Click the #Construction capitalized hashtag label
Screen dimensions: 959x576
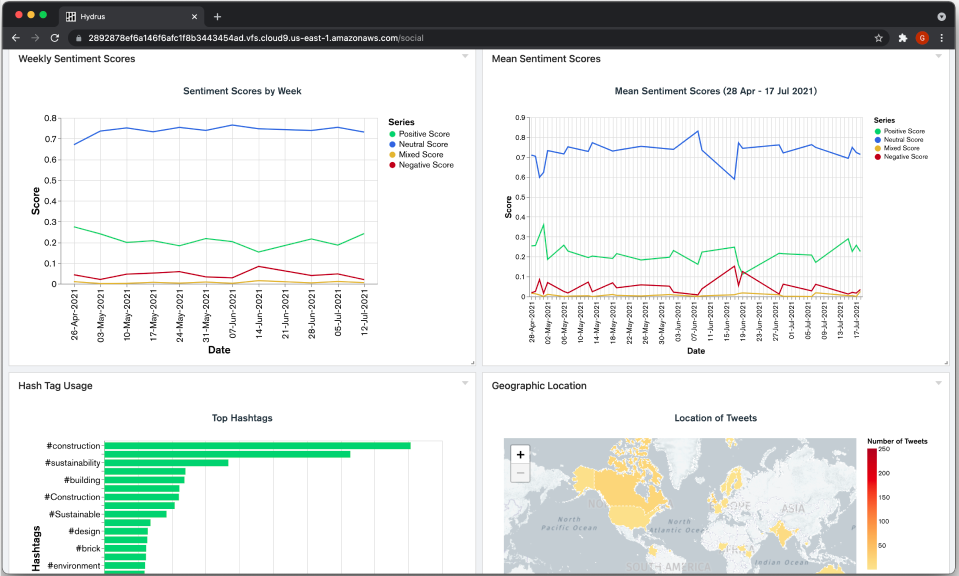click(72, 497)
